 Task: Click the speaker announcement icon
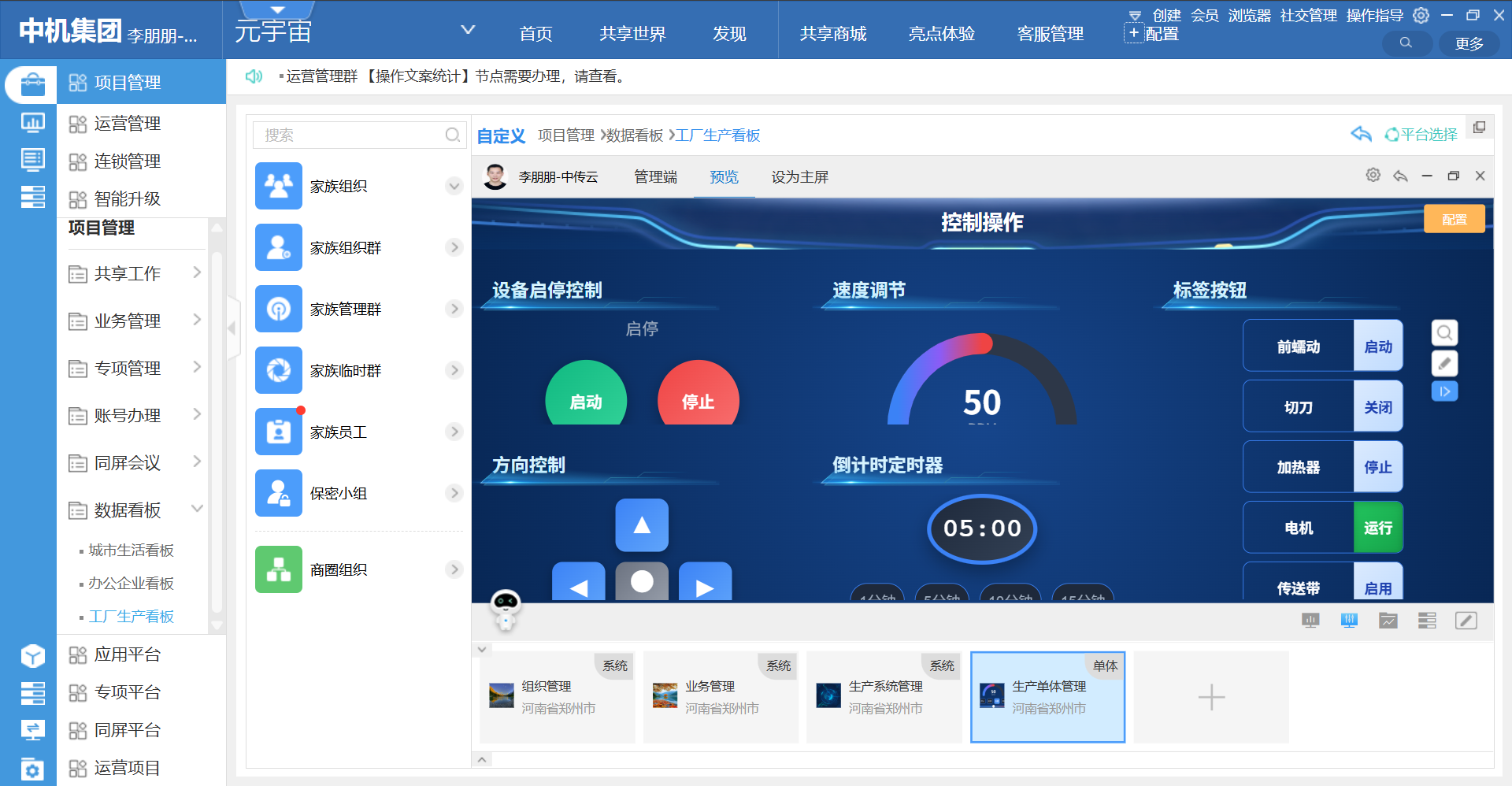[254, 76]
